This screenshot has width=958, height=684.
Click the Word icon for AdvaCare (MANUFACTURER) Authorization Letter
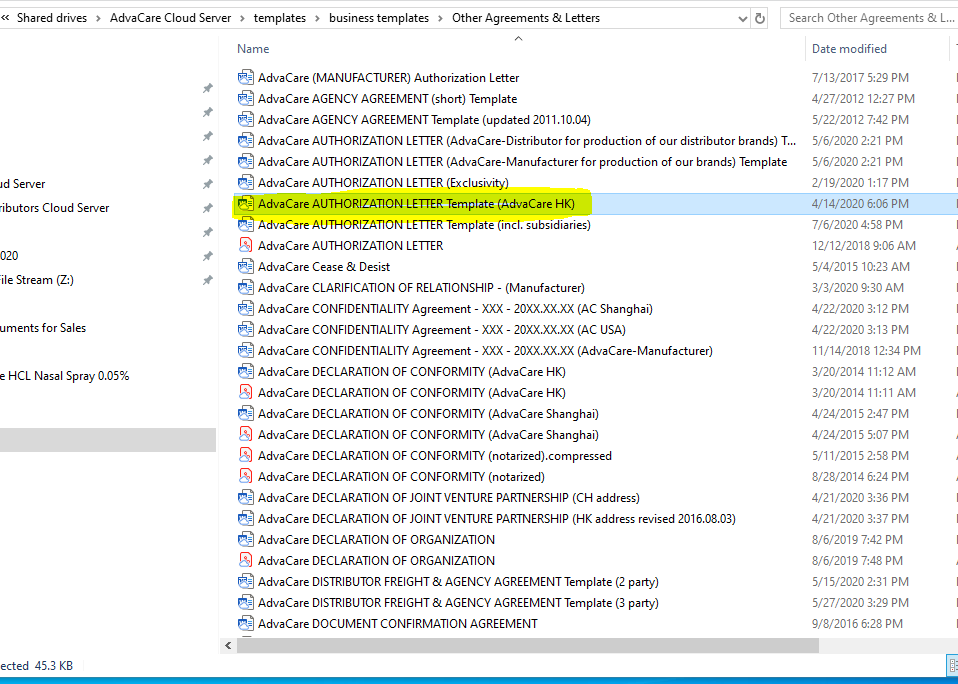tap(245, 78)
